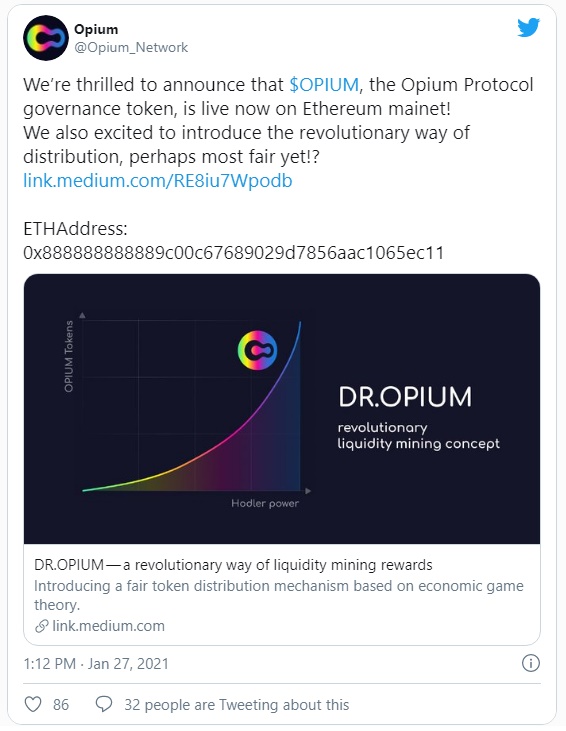Open the tweet info icon
Screen dimensions: 566x731
(531, 663)
